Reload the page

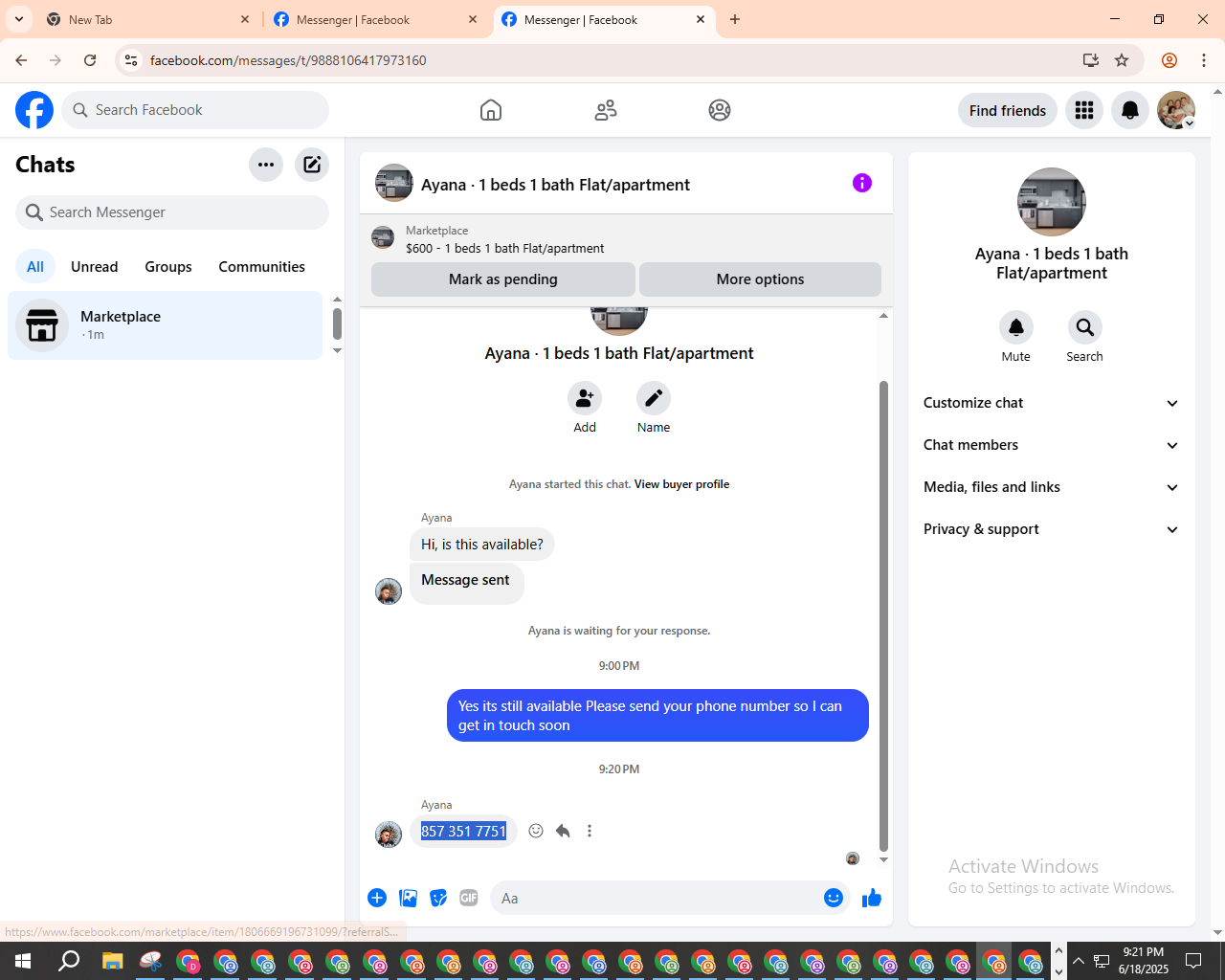click(x=90, y=60)
